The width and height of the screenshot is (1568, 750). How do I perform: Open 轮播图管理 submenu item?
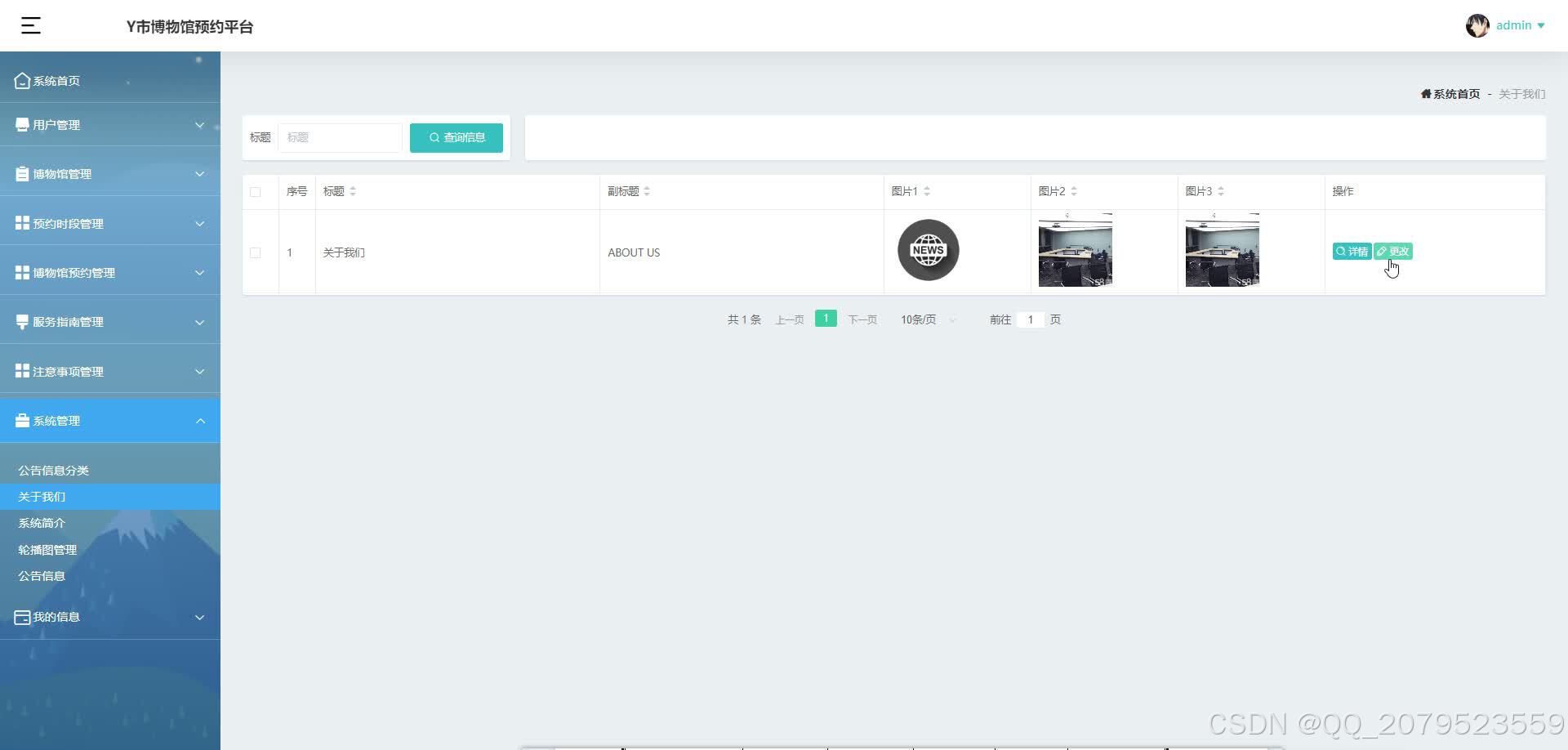point(47,550)
